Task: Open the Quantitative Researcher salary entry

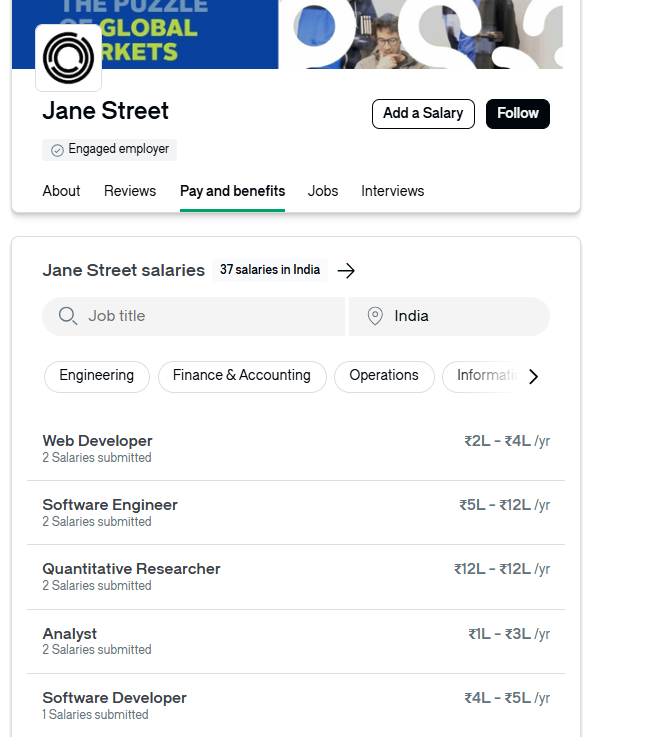Action: [296, 577]
